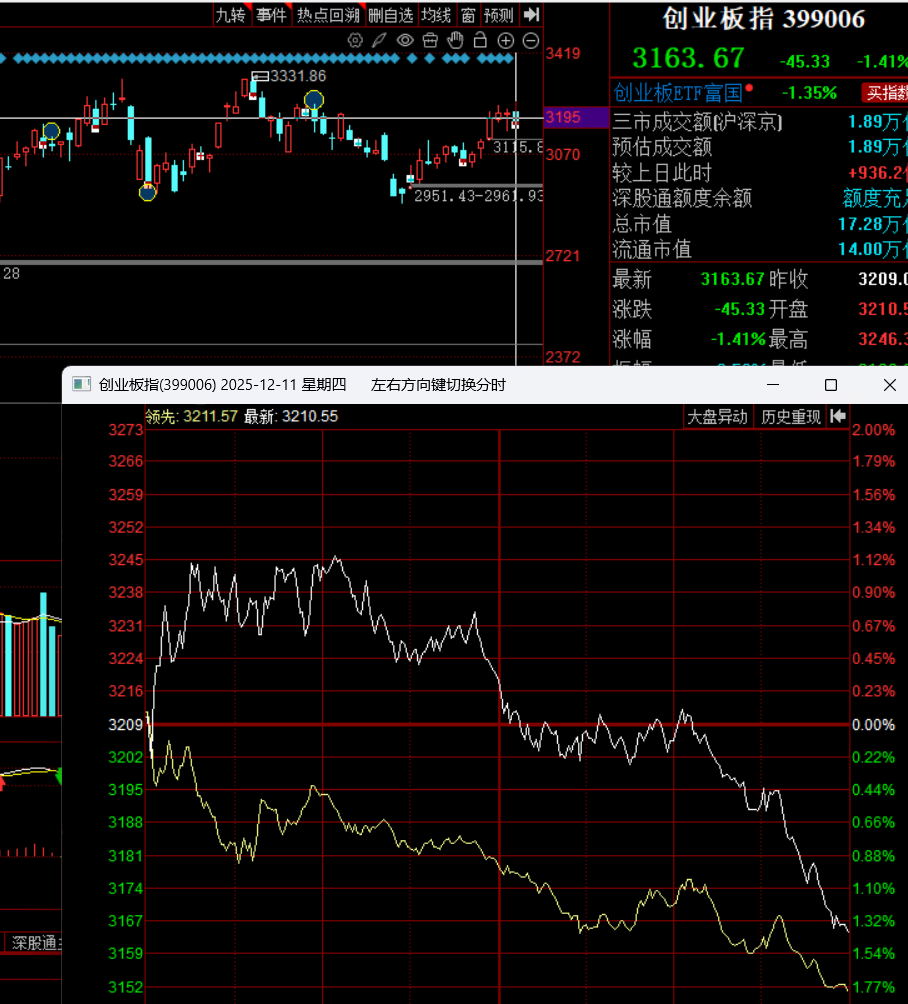This screenshot has width=908, height=1004.
Task: Click the 预测 toolbar button
Action: (x=498, y=15)
